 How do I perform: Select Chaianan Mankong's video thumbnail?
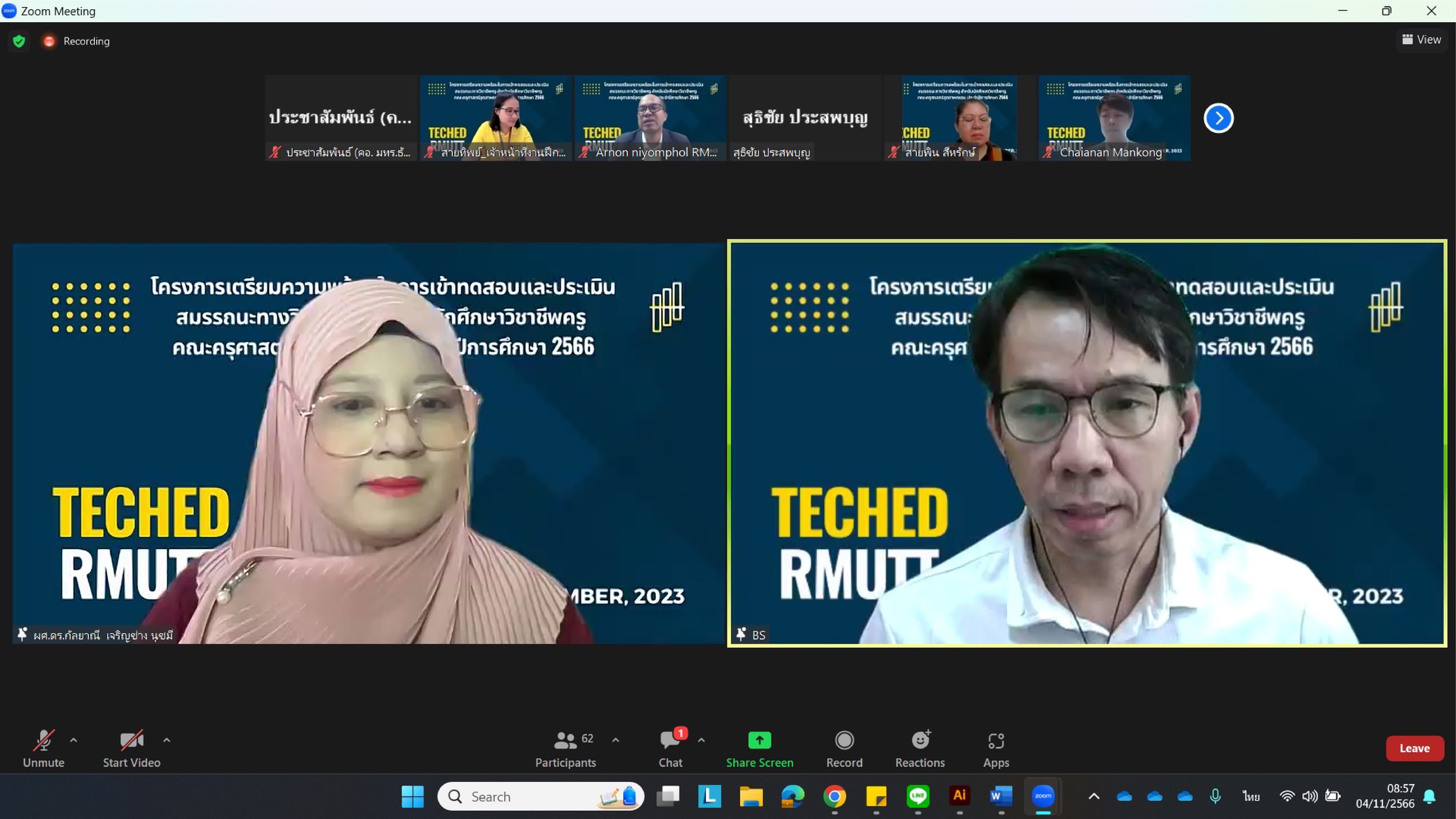[x=1114, y=118]
